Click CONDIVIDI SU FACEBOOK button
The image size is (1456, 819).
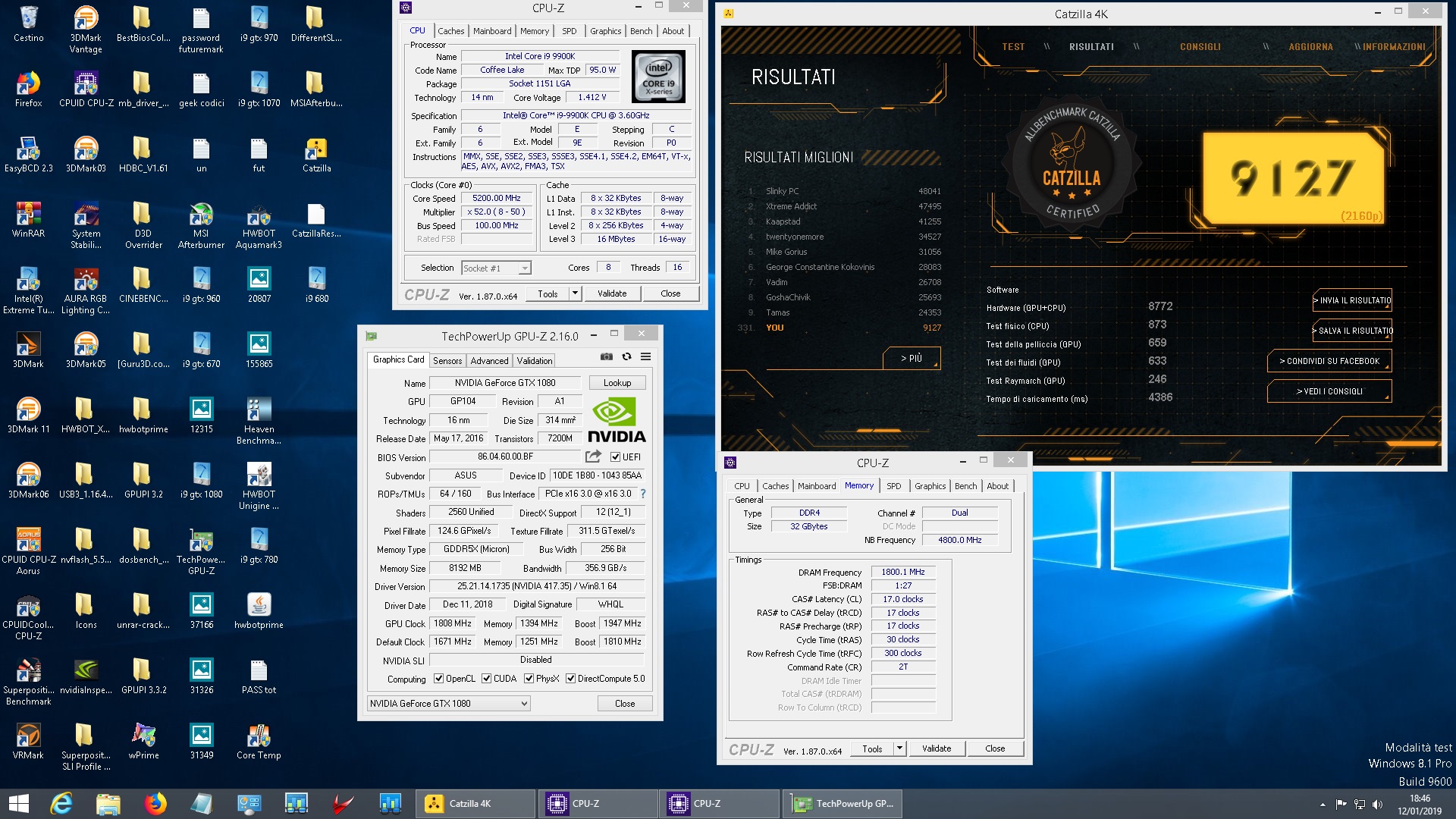(x=1329, y=361)
